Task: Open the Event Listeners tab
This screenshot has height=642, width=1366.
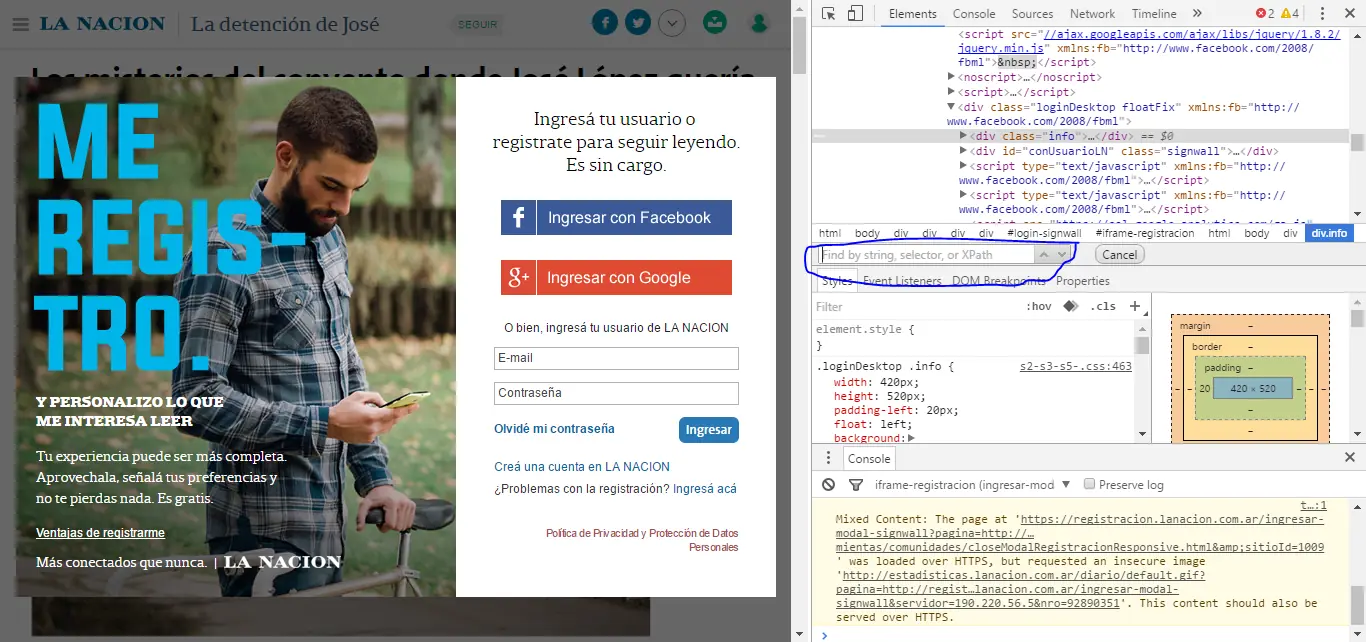Action: [x=902, y=281]
